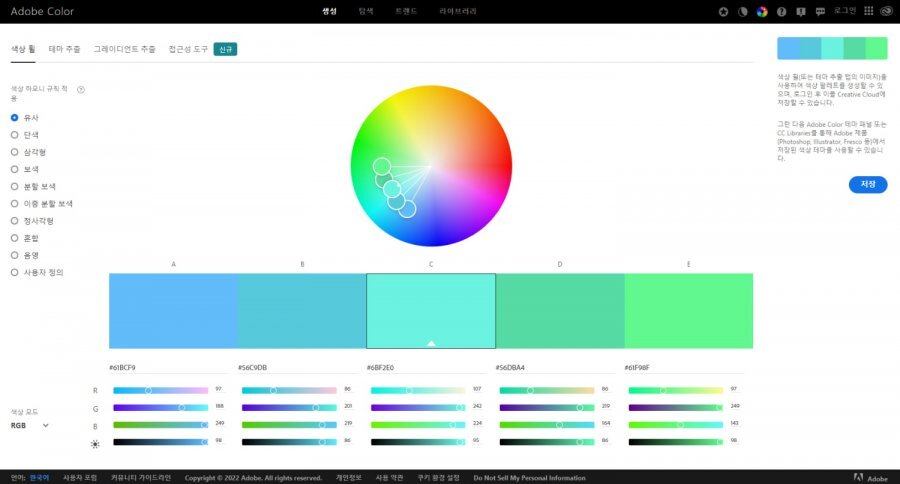Select the base color swatch C
Screen dimensions: 900x484
click(431, 311)
